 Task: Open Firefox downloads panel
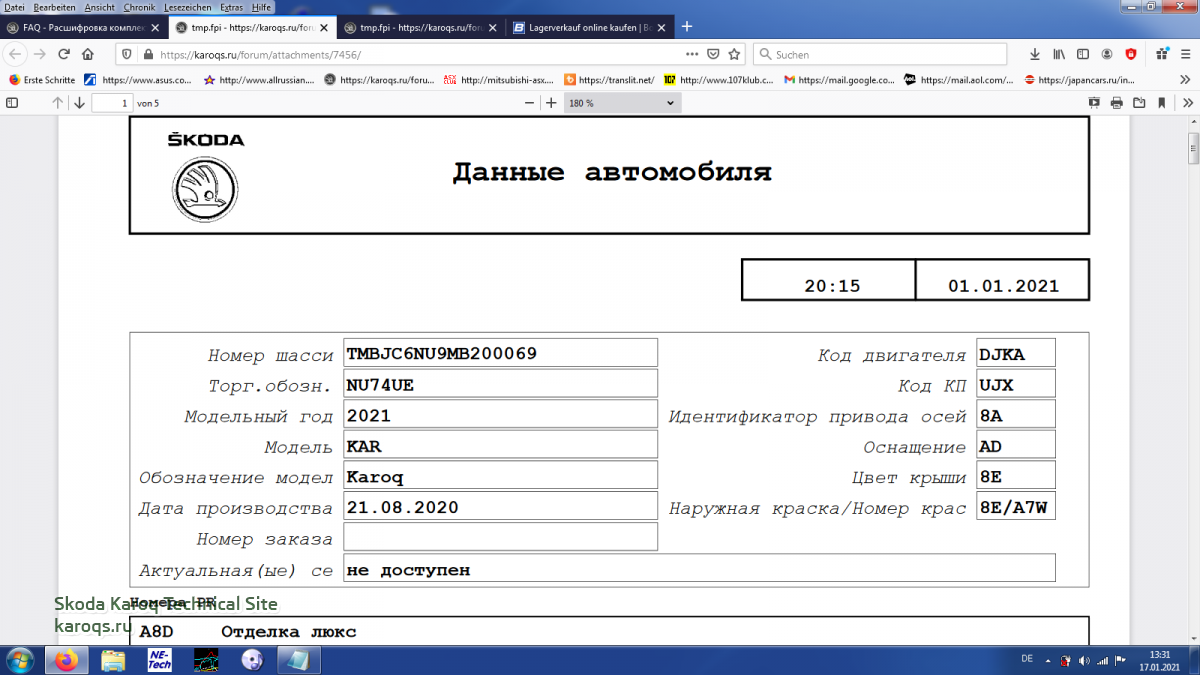point(1034,54)
